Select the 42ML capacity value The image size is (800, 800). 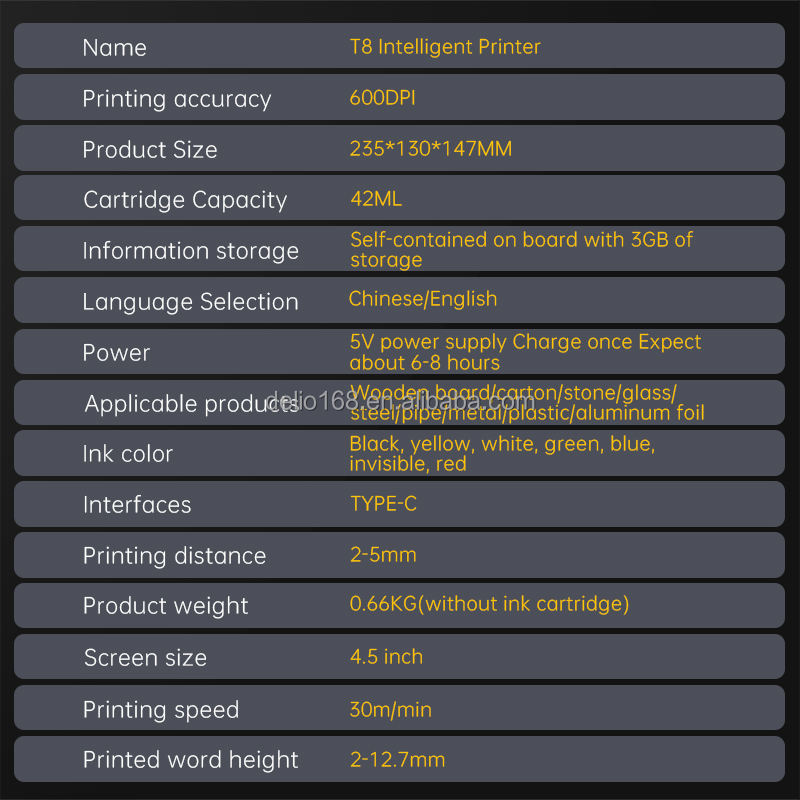(x=375, y=200)
